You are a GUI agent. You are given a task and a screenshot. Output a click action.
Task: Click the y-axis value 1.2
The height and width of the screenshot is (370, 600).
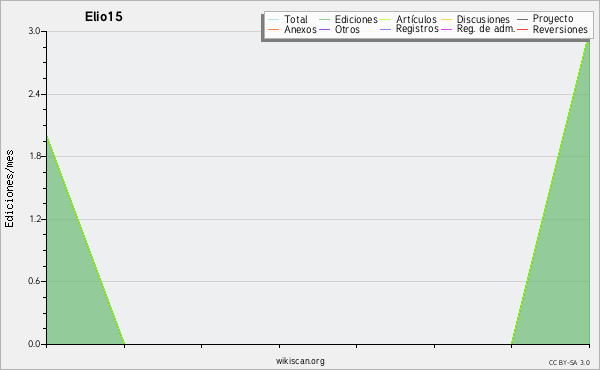tap(34, 219)
